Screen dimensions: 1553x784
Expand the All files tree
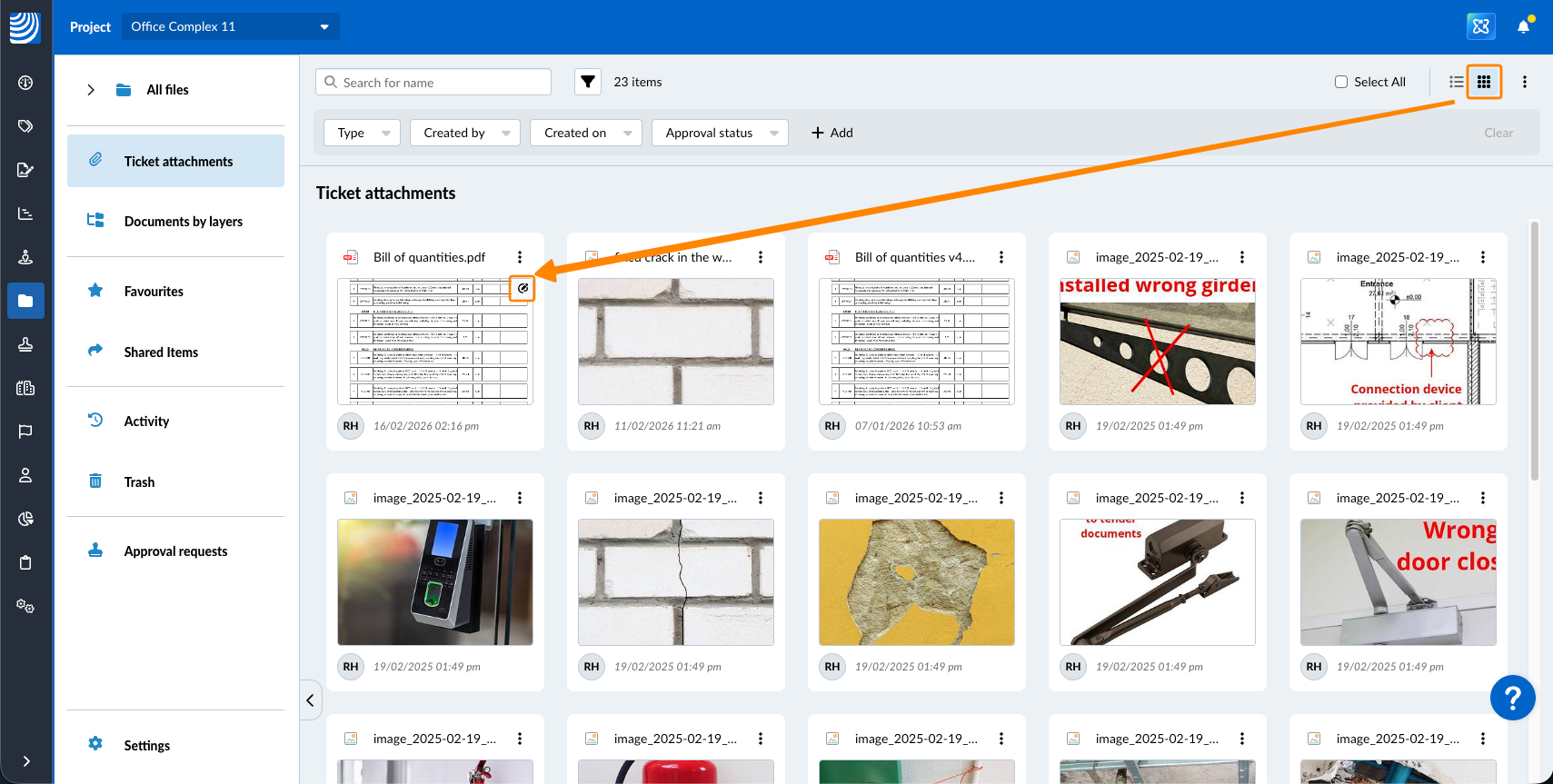point(91,90)
